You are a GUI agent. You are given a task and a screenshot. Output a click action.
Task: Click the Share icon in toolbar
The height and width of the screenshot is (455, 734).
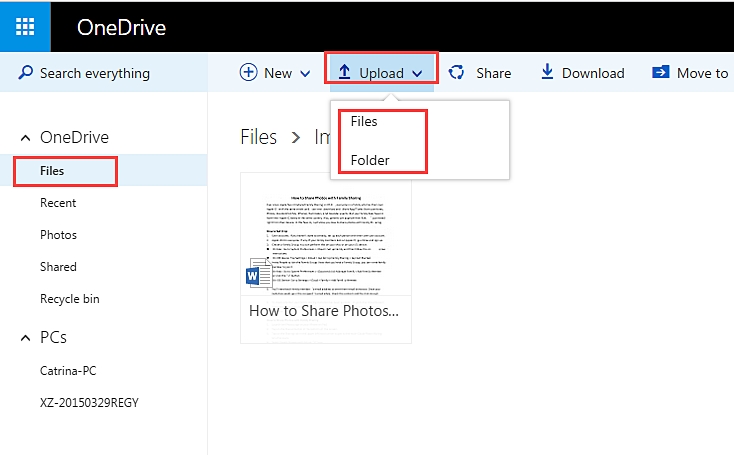pyautogui.click(x=457, y=73)
